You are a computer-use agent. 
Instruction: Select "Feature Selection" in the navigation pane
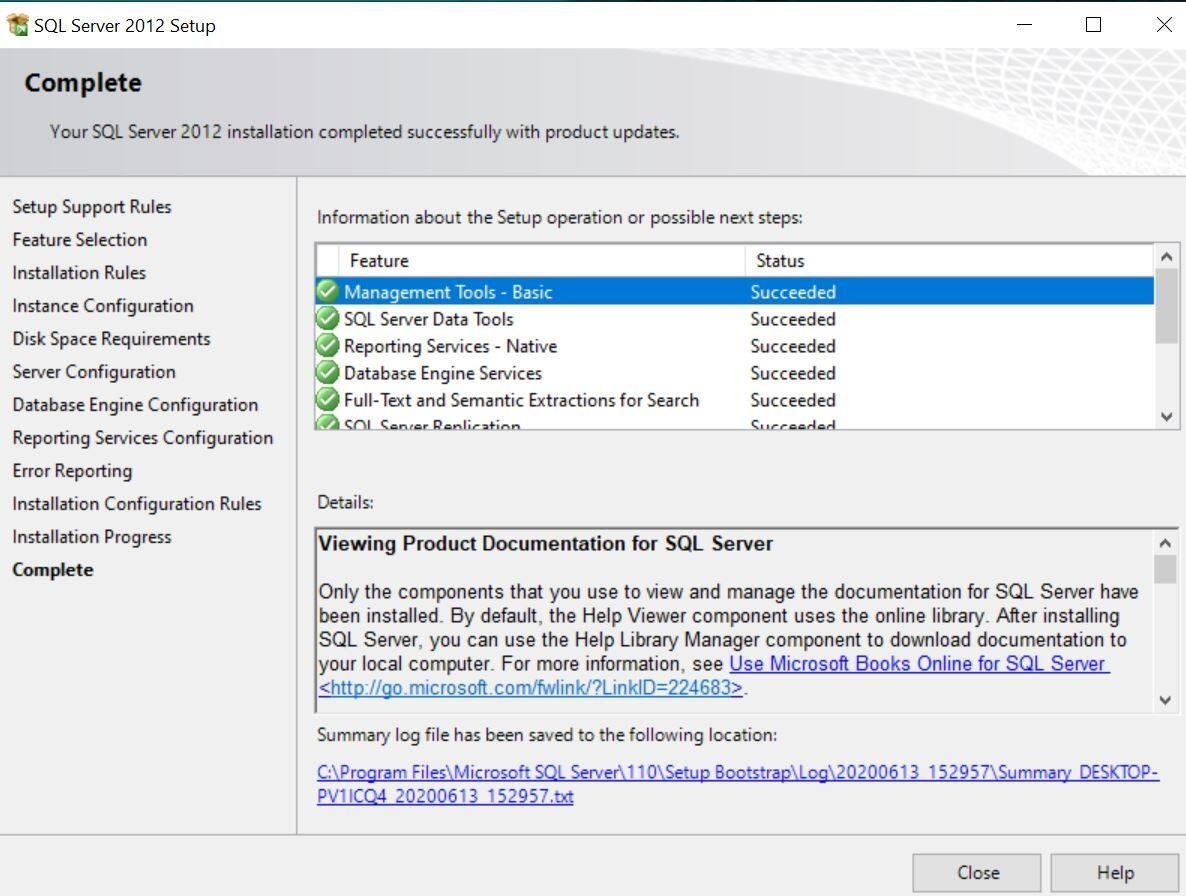coord(79,240)
